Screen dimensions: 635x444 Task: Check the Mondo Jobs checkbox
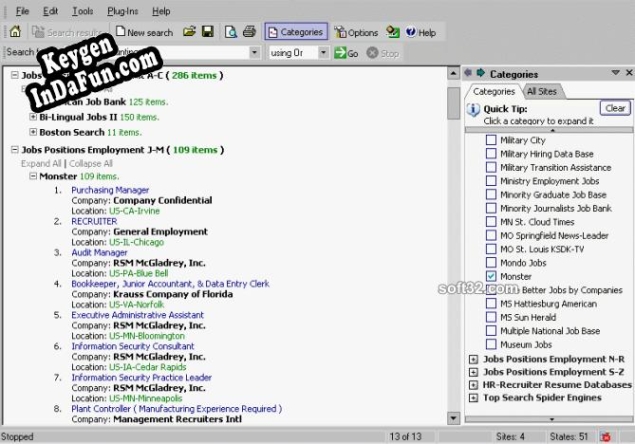491,263
